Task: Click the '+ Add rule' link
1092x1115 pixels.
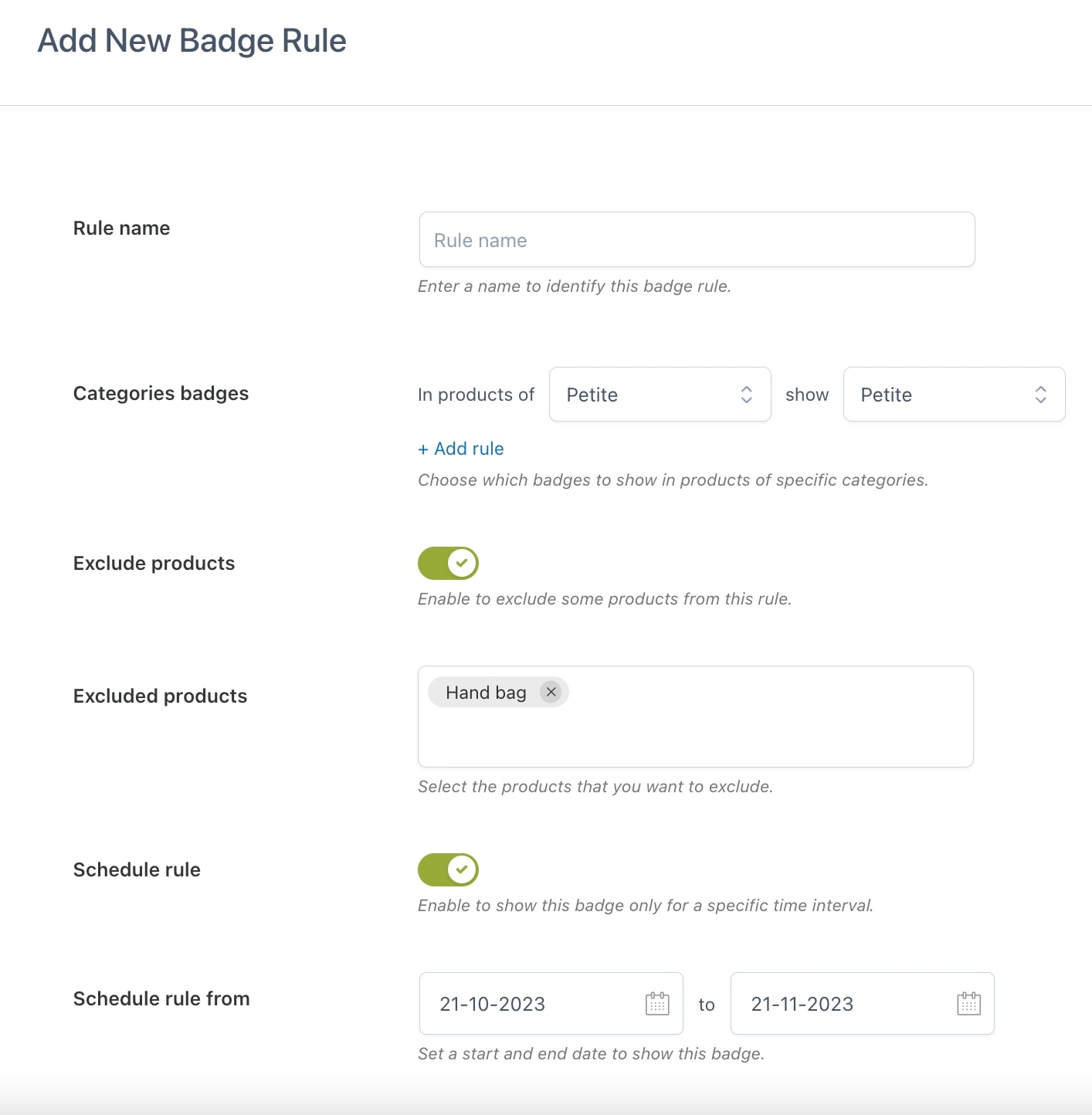Action: coord(461,449)
